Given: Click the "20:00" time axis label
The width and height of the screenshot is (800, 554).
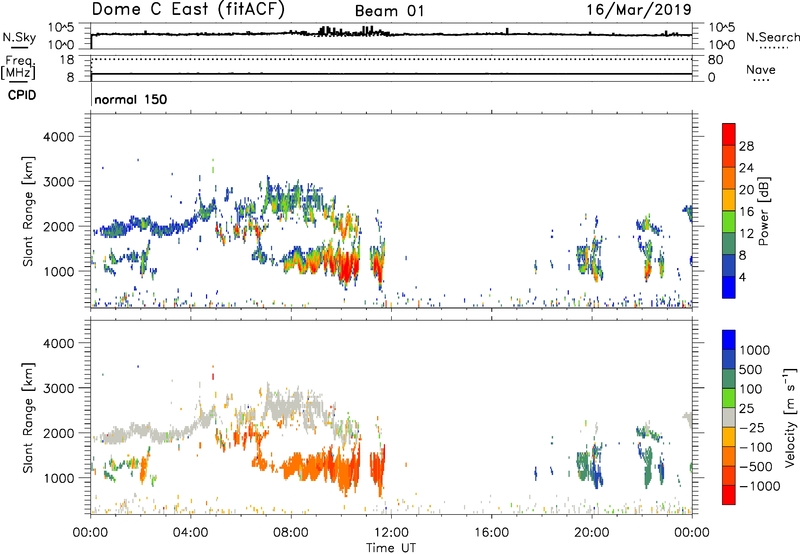Looking at the screenshot, I should pos(591,533).
